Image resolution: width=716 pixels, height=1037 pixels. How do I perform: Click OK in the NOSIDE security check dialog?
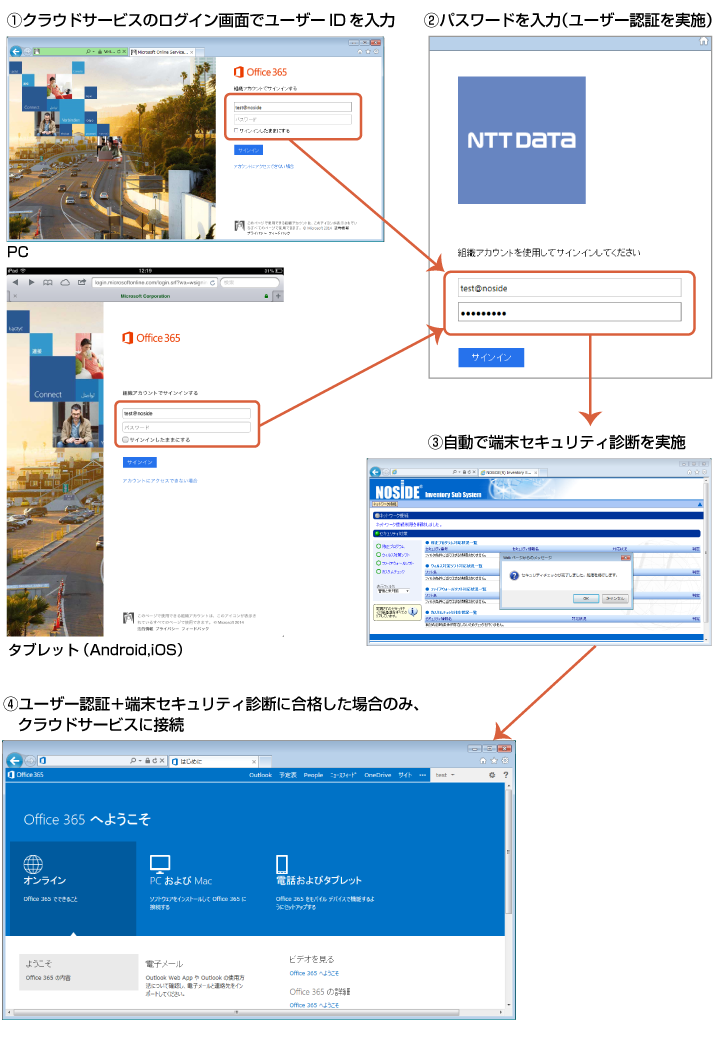point(586,598)
